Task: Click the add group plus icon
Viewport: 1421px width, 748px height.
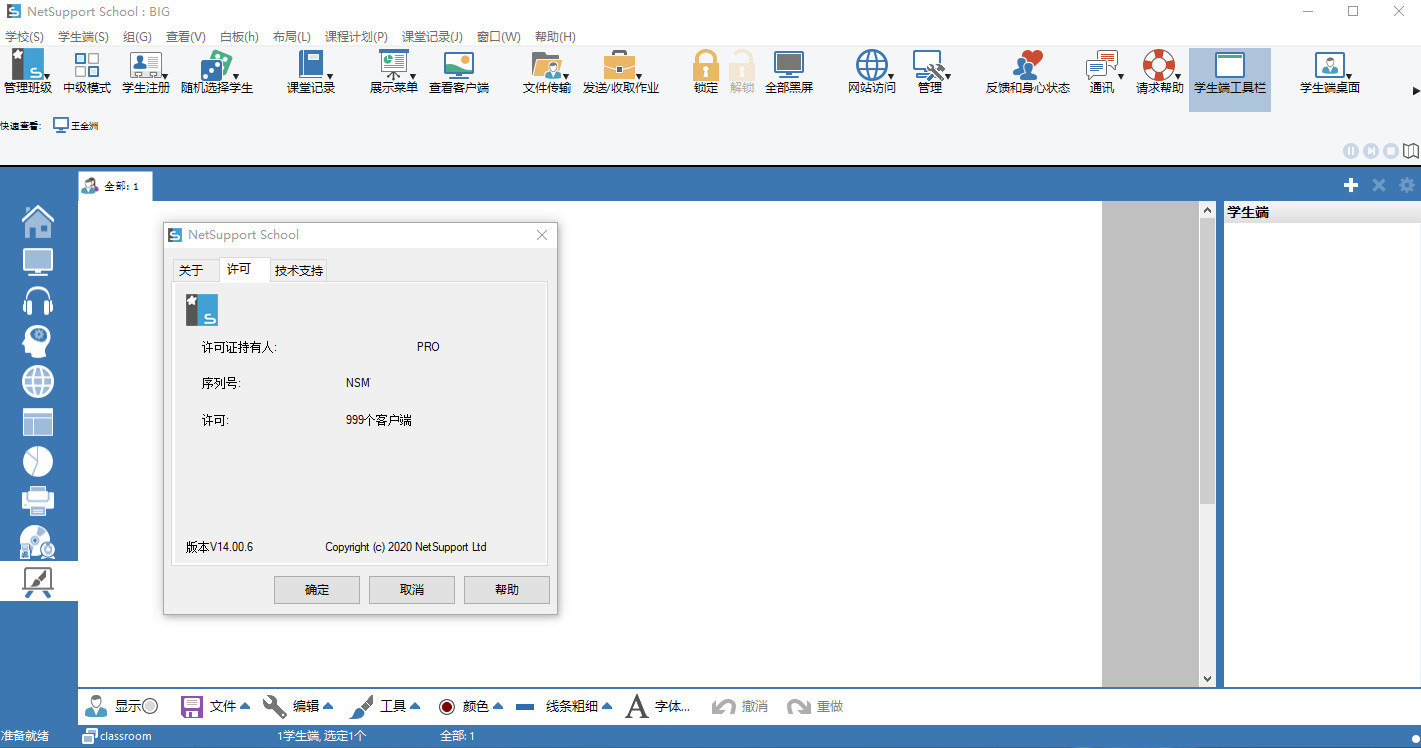Action: point(1350,185)
